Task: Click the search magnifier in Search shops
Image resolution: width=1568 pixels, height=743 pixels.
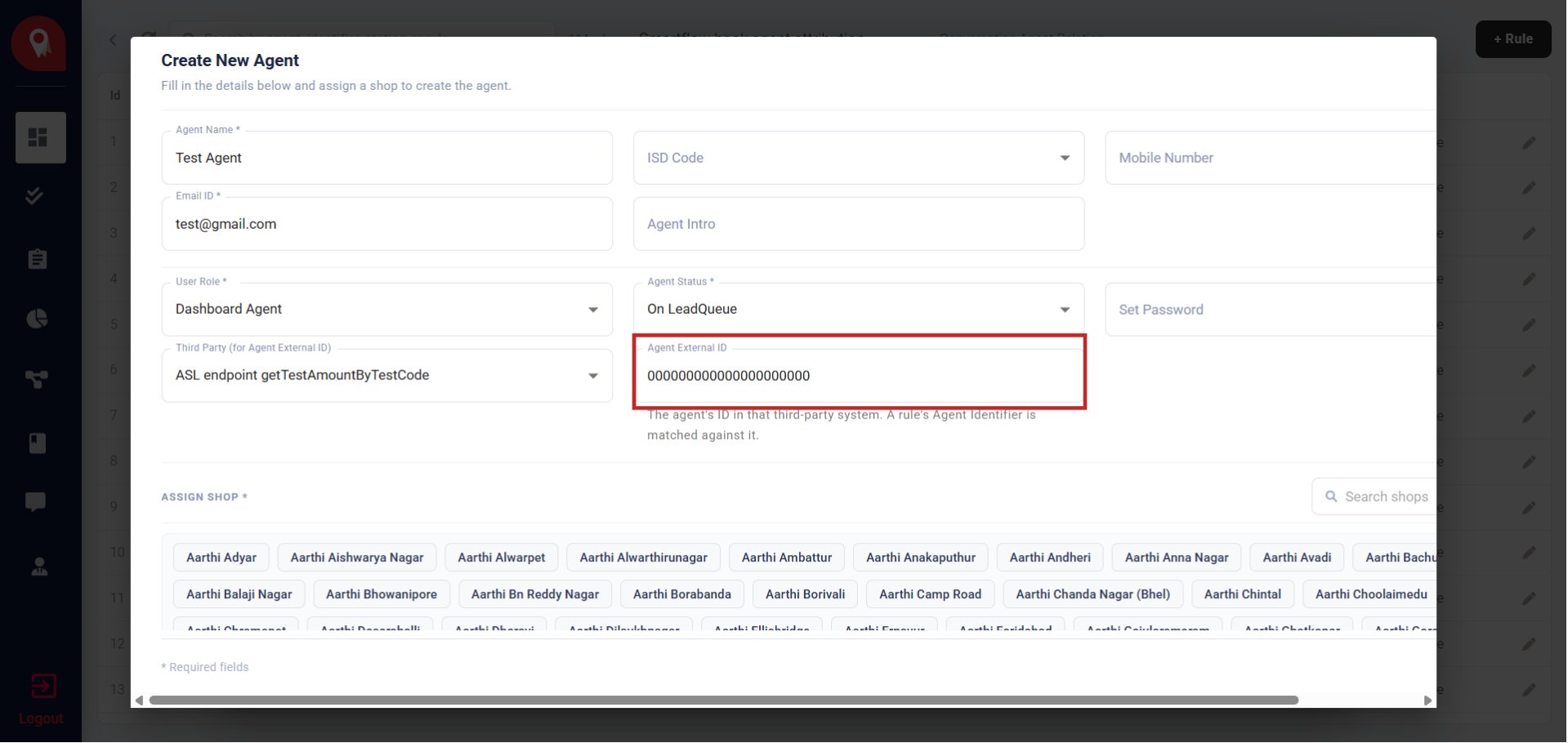Action: click(1331, 496)
